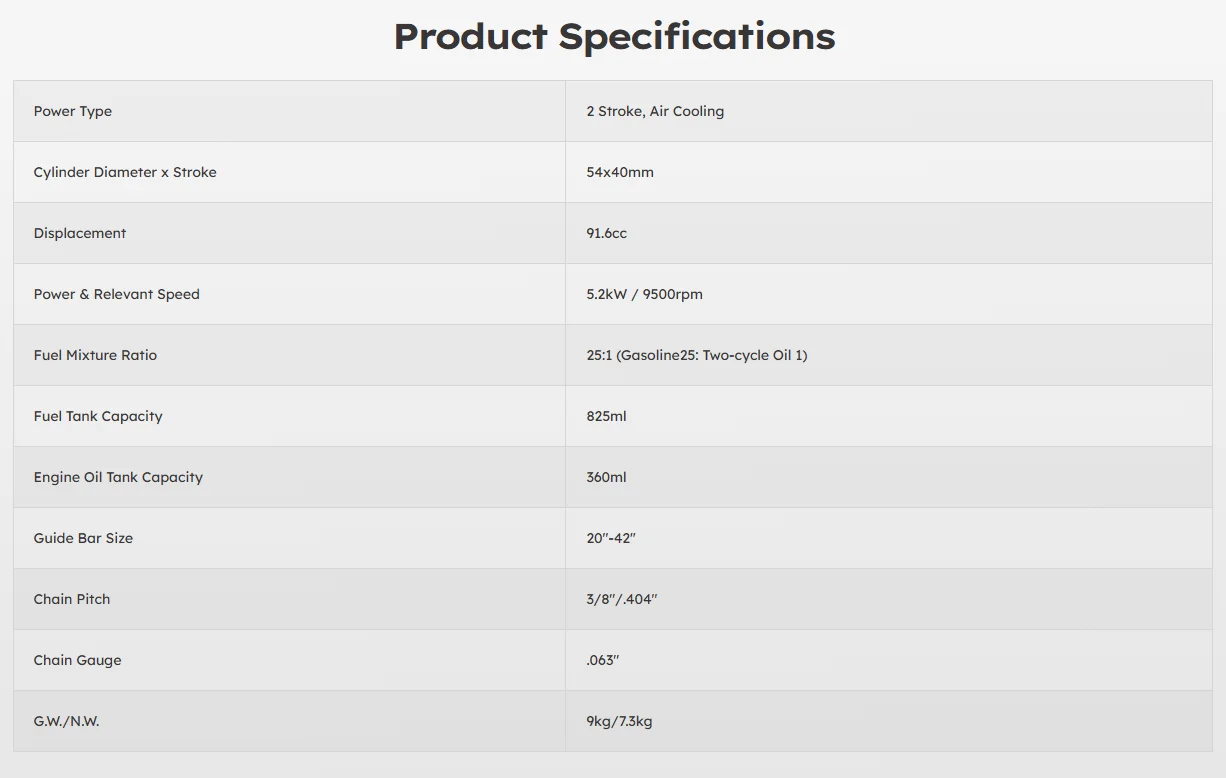Click the 2 Stroke, Air Cooling value
This screenshot has width=1226, height=778.
[655, 111]
